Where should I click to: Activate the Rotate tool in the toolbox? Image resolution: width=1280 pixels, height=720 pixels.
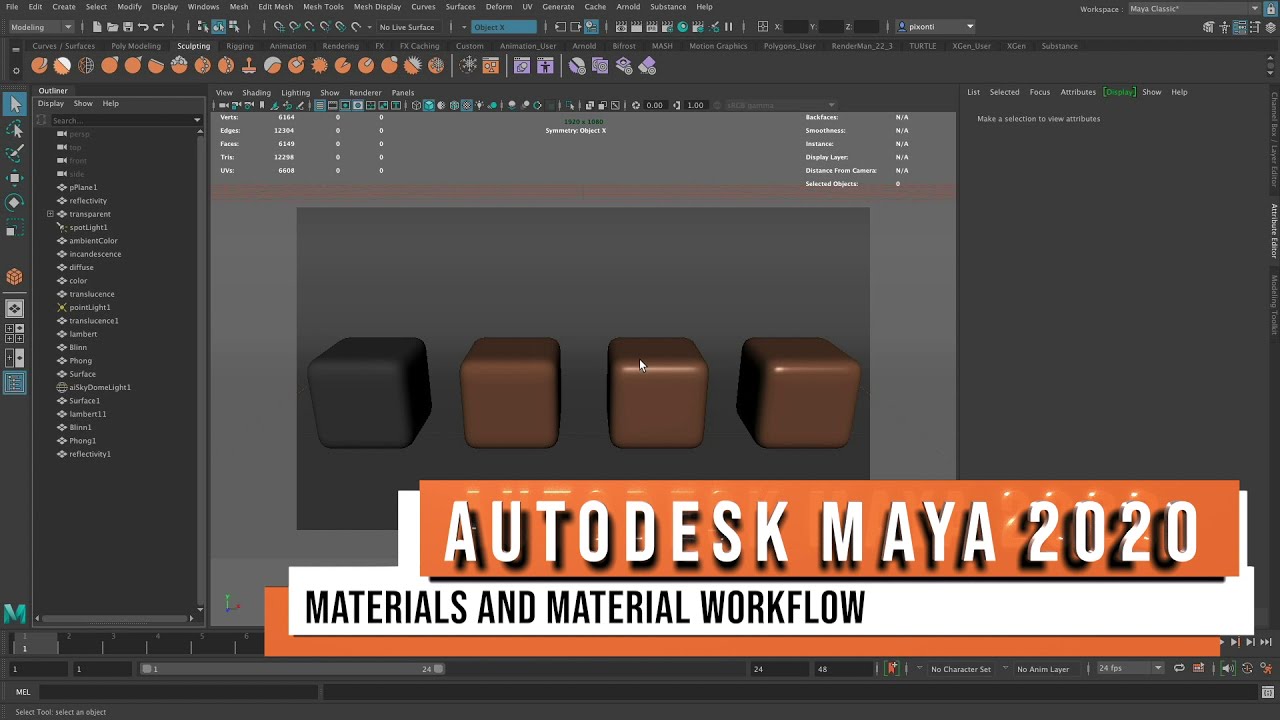(x=15, y=202)
